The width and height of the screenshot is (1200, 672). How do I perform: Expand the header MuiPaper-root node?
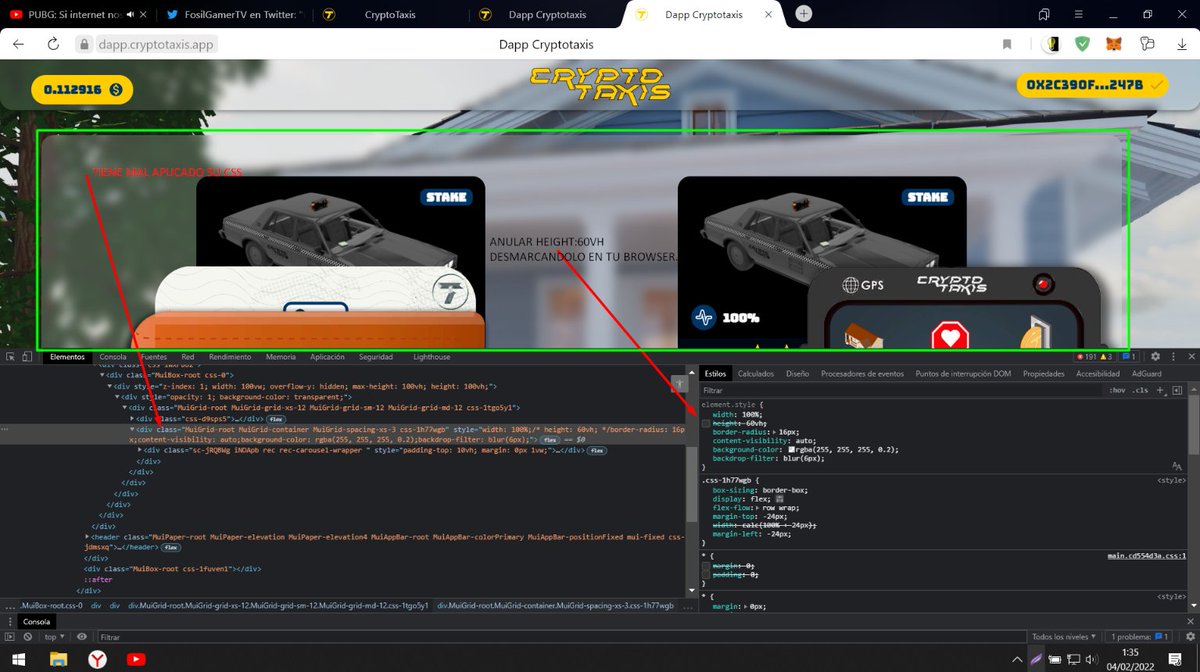coord(87,537)
